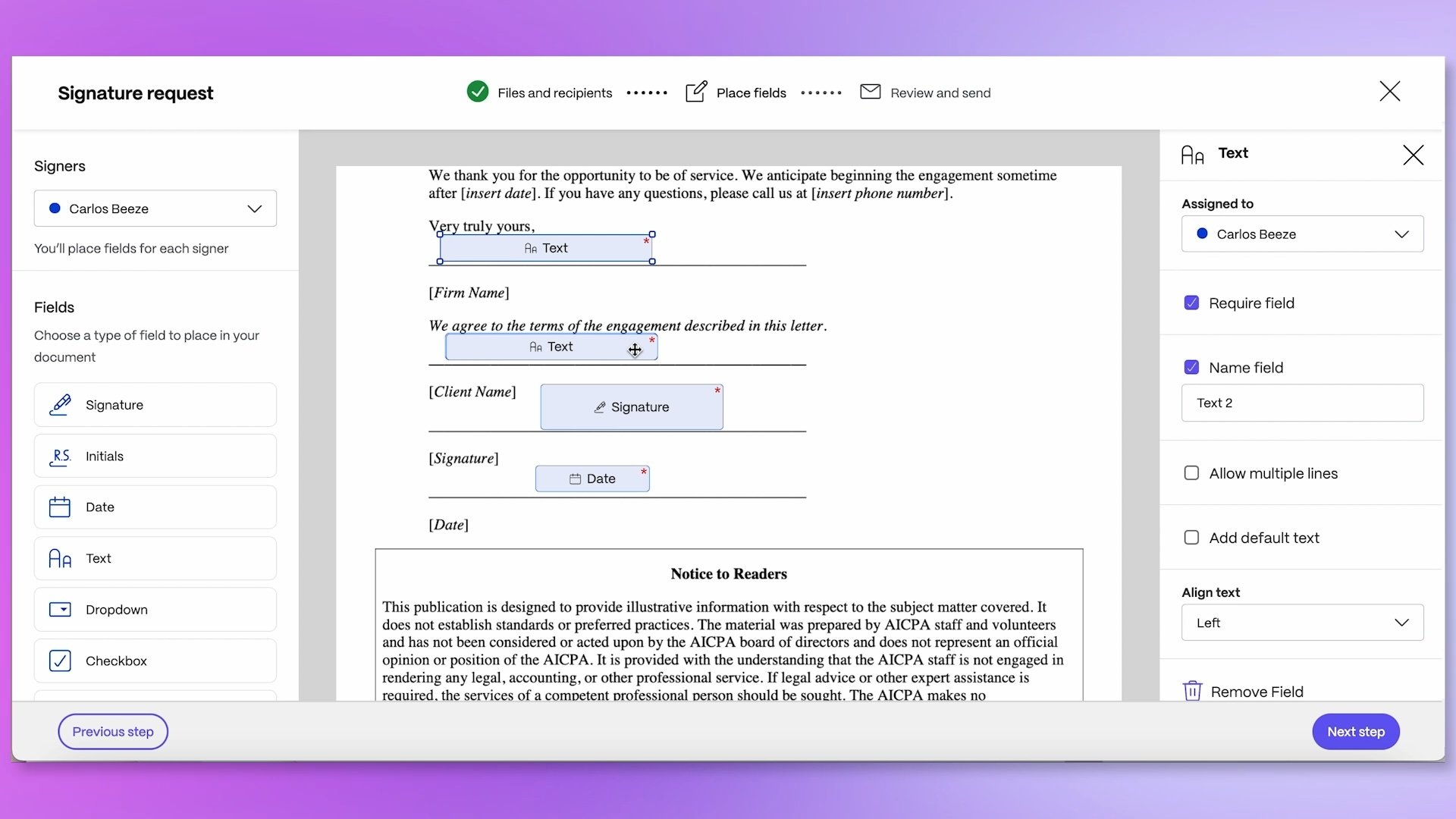The image size is (1456, 819).
Task: Open the Assigned to dropdown
Action: click(1303, 234)
